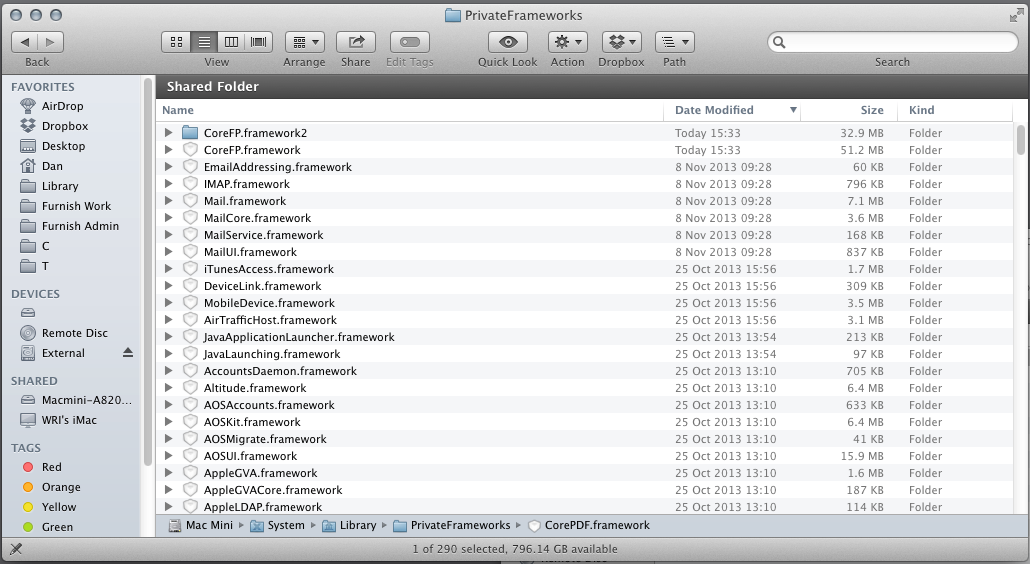Open Remote Disc in the sidebar

pyautogui.click(x=74, y=333)
